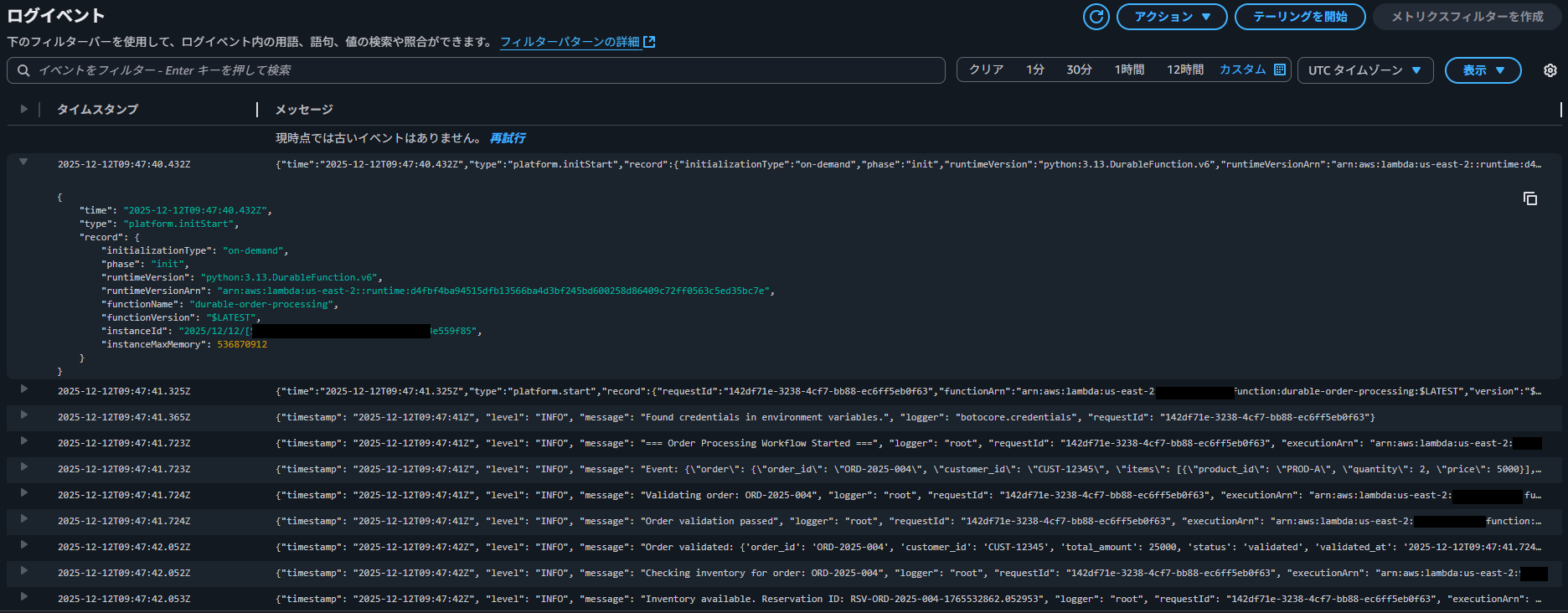Expand the platform.start log event row
The image size is (1568, 613).
(23, 389)
